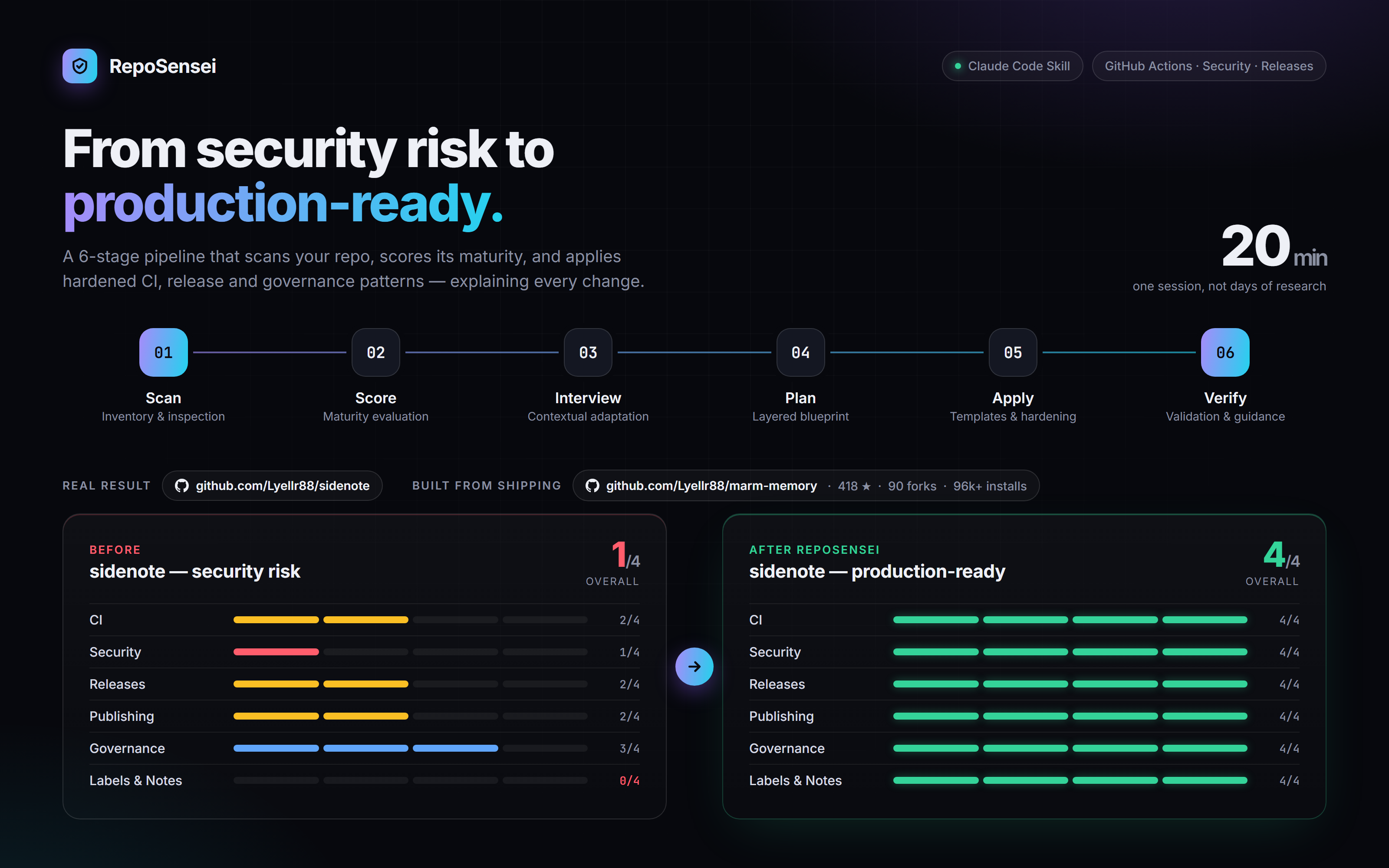Click the green status dot in Claude Code Skill pill
The image size is (1389, 868).
(958, 66)
